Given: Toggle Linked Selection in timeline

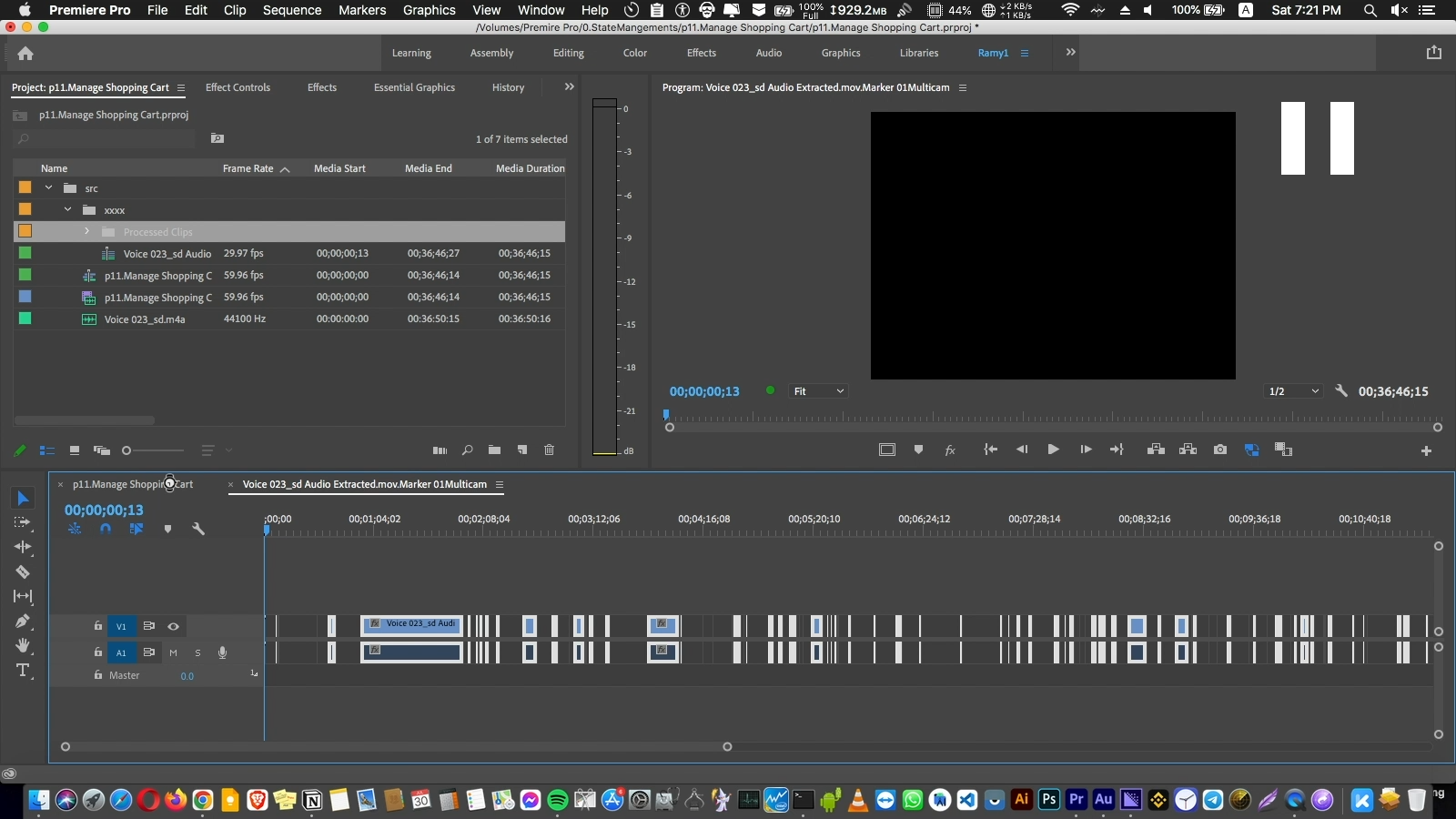Looking at the screenshot, I should [x=136, y=529].
